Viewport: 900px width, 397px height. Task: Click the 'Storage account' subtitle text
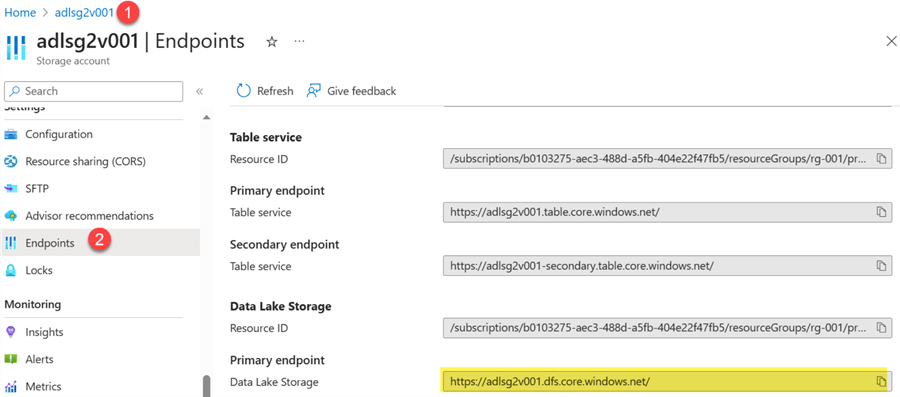click(x=73, y=60)
